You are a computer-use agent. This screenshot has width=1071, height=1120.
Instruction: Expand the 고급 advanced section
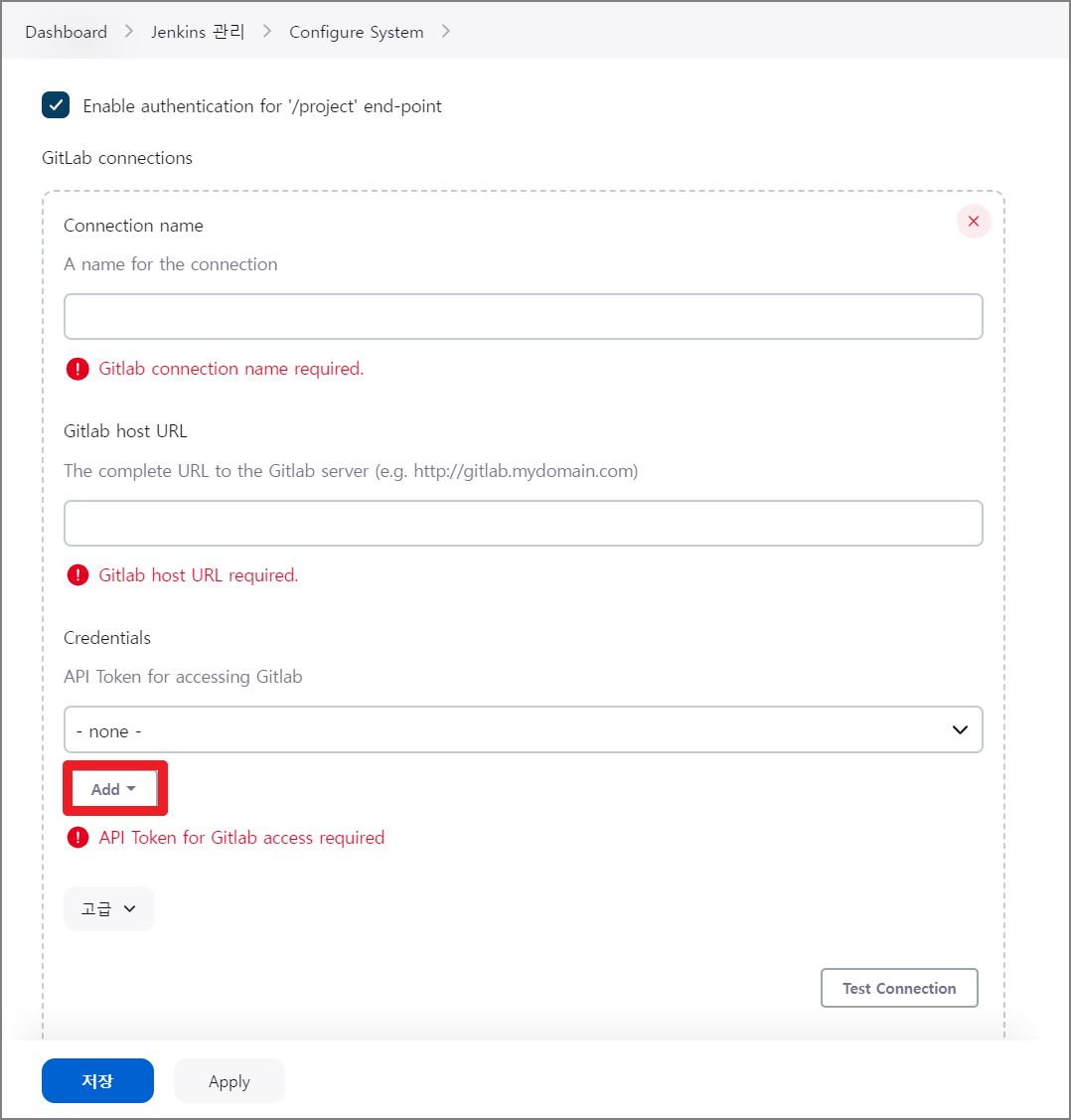coord(109,908)
